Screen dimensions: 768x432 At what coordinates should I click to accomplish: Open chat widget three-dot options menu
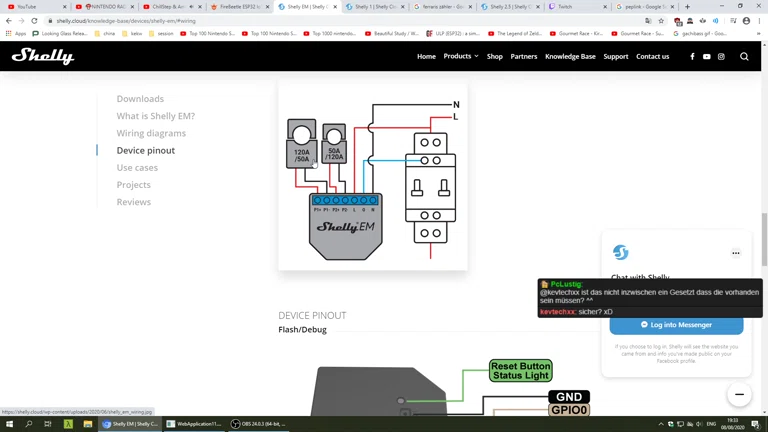[736, 253]
